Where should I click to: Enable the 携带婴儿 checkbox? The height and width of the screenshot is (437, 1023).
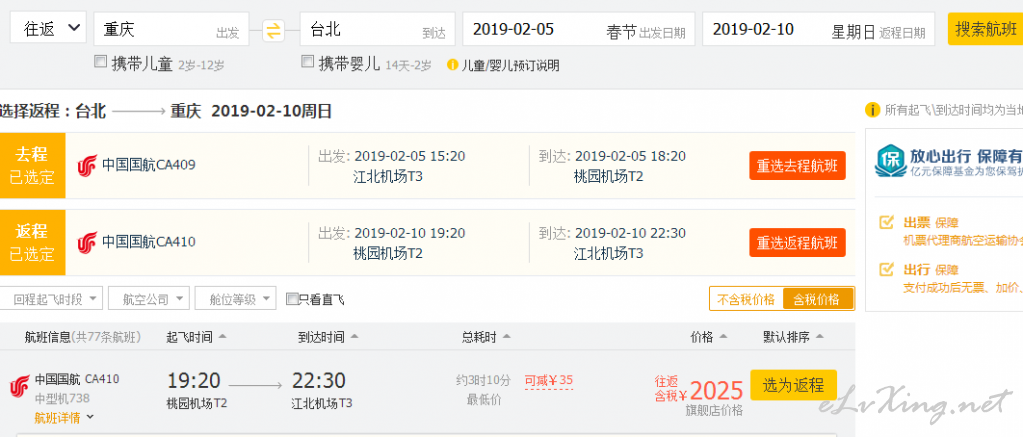pyautogui.click(x=307, y=62)
